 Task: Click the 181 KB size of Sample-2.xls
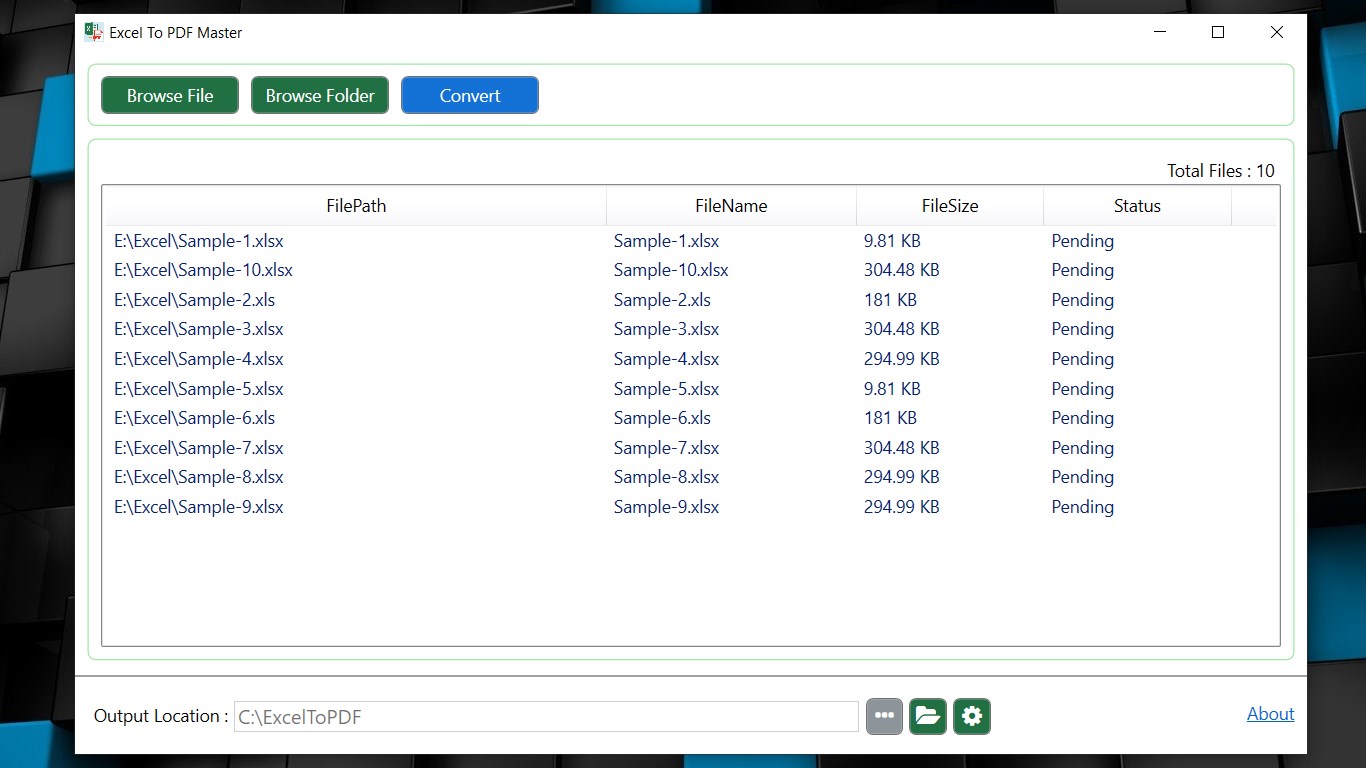click(x=890, y=300)
